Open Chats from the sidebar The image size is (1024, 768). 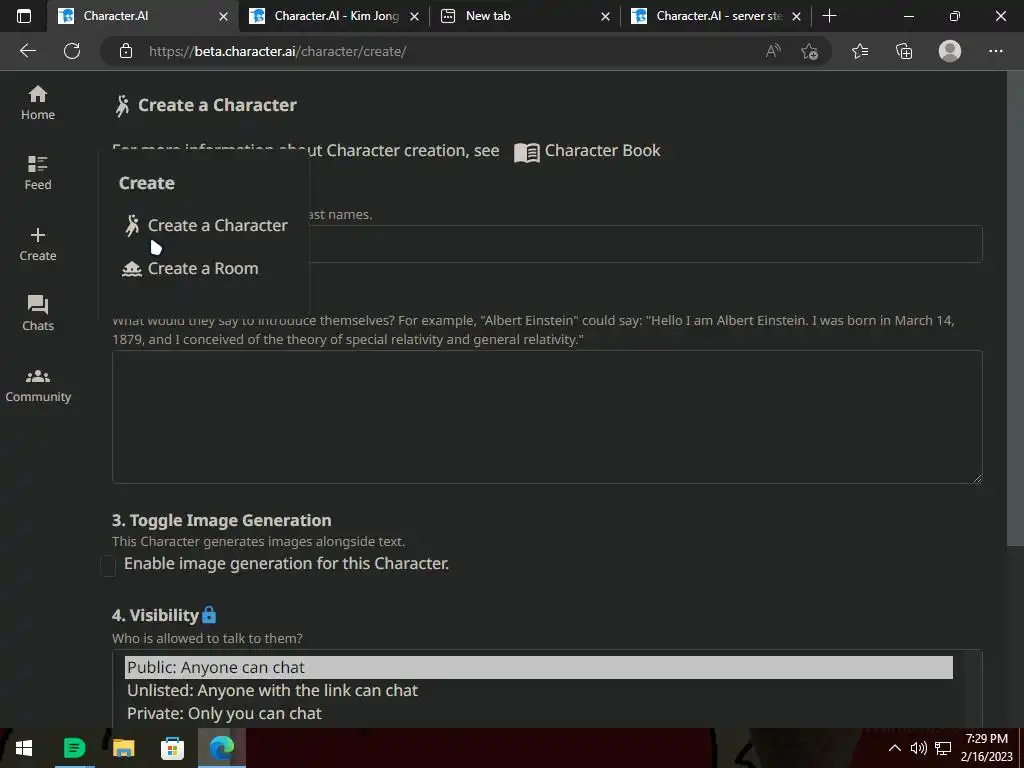click(x=38, y=314)
